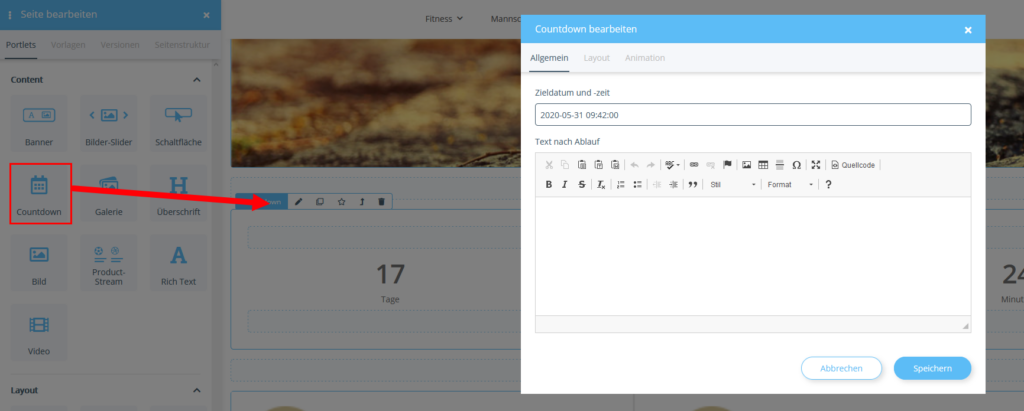Open the Layout tab in dialog
Screen dimensions: 1024x411
coord(597,58)
